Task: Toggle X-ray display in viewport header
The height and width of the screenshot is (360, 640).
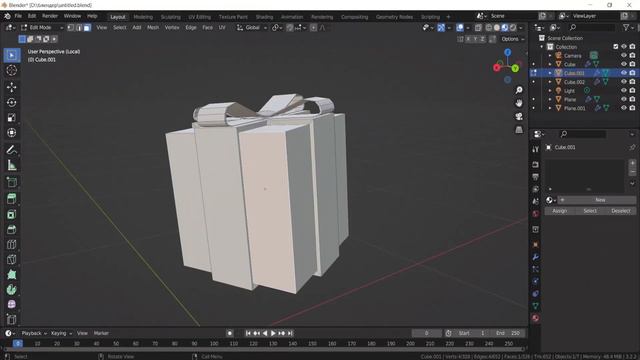Action: point(478,27)
